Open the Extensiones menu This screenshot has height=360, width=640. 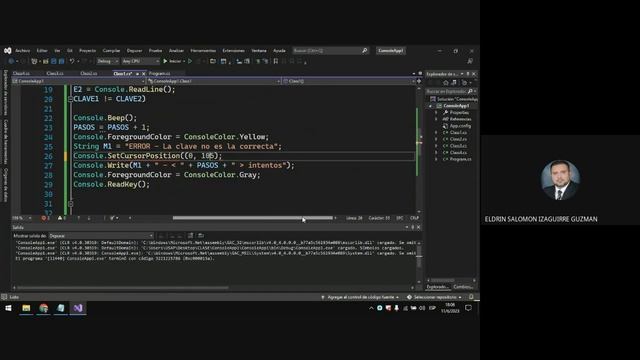click(233, 51)
